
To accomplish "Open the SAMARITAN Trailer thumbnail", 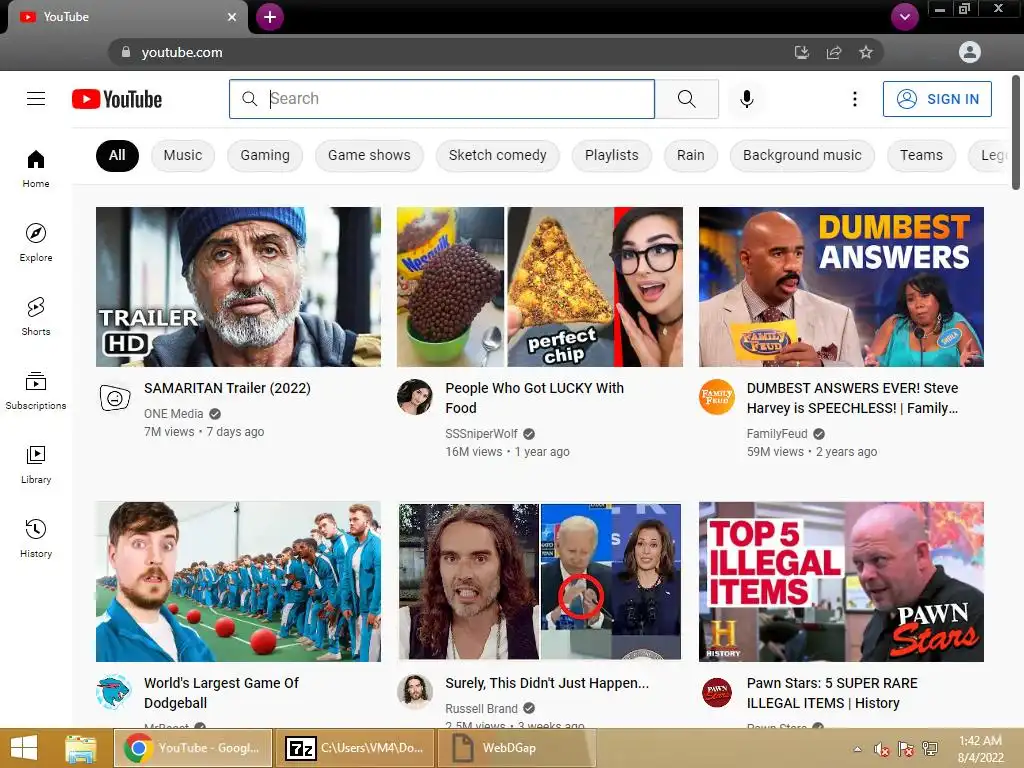I will pos(238,287).
